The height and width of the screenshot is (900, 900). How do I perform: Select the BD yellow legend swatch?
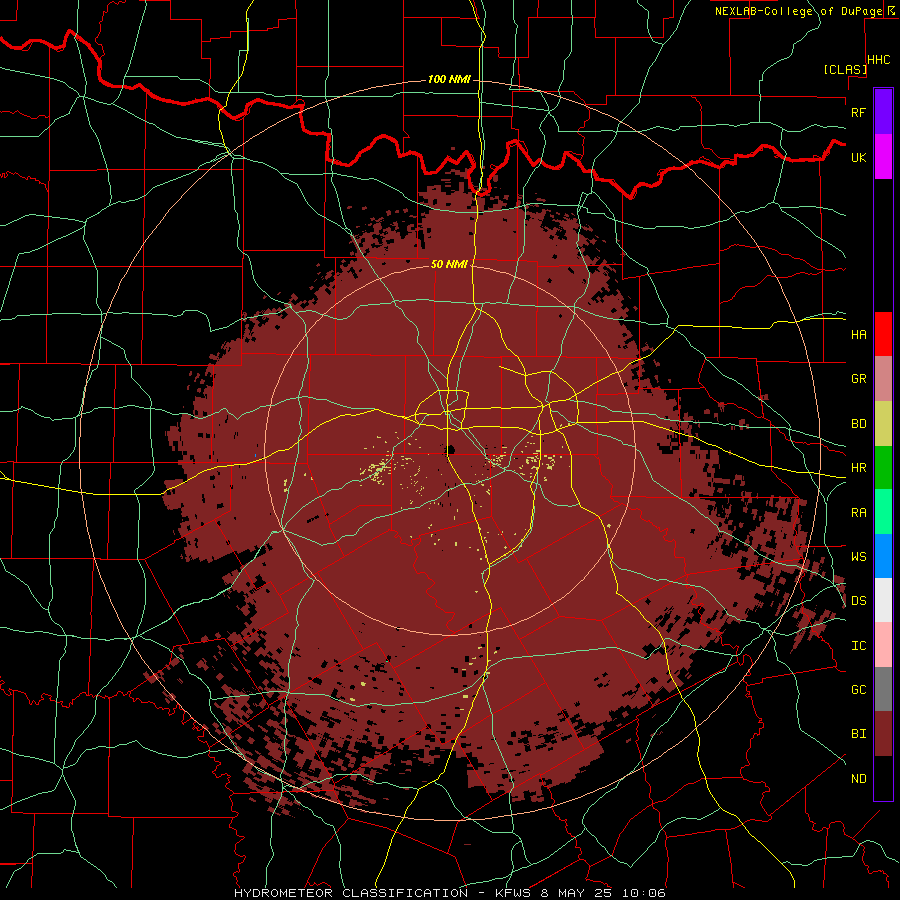(x=883, y=424)
